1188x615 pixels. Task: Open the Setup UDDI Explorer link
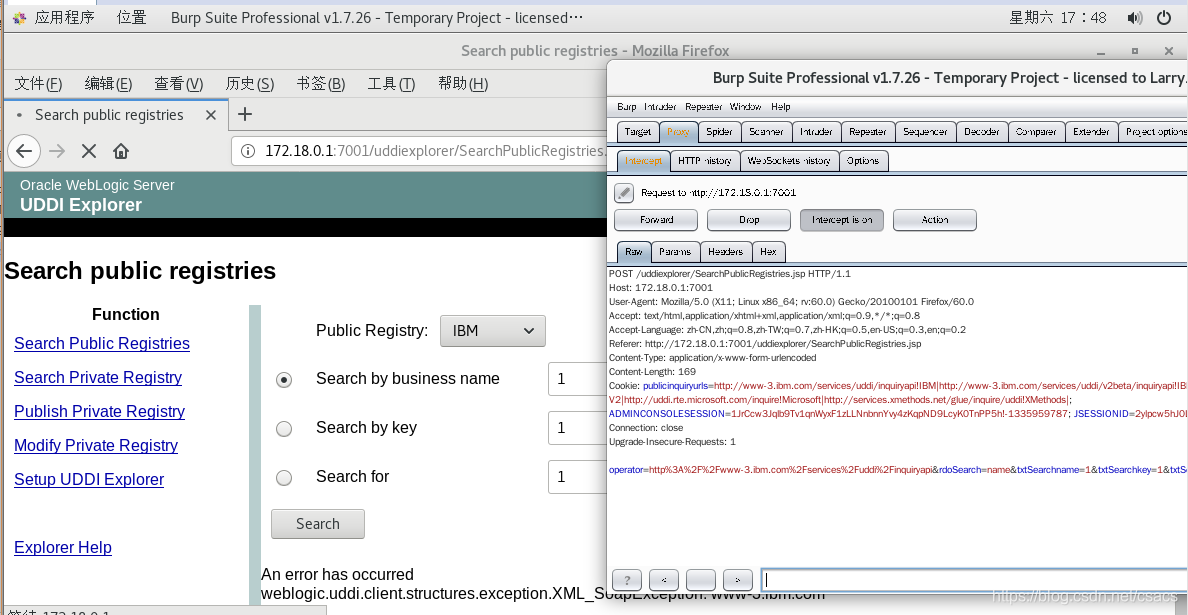click(89, 479)
